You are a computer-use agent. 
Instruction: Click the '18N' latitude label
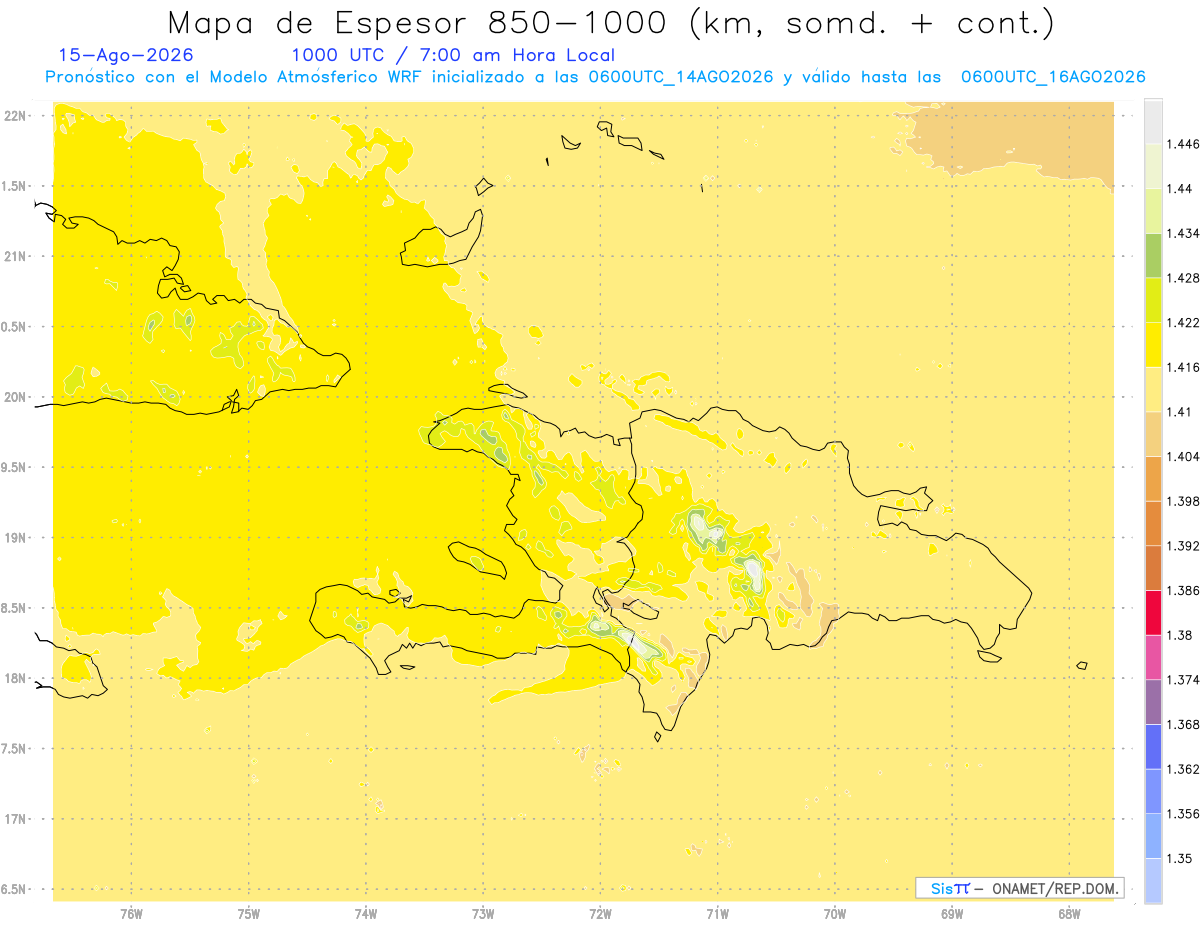pyautogui.click(x=15, y=678)
